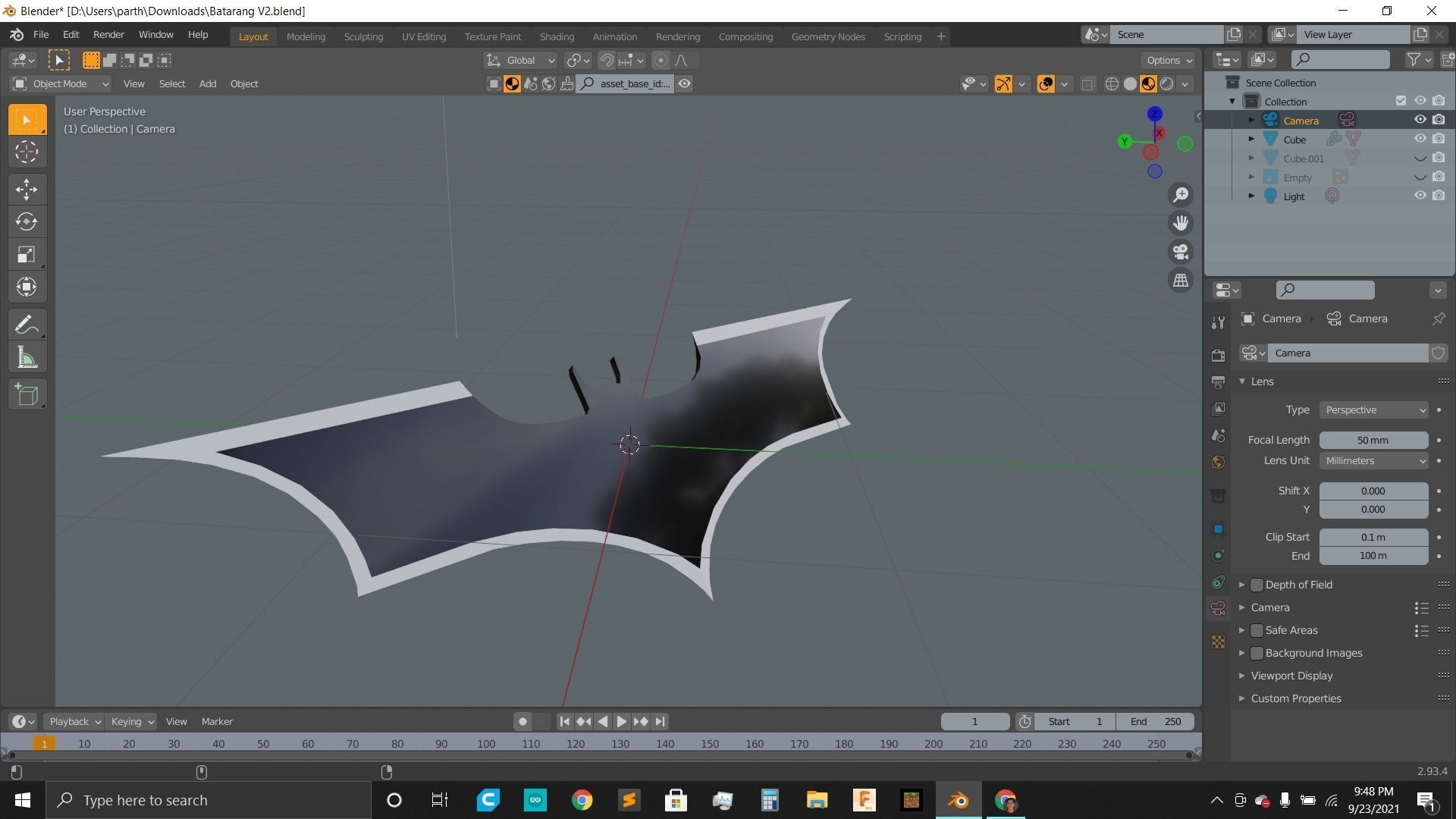Toggle auto keying record button

[522, 721]
